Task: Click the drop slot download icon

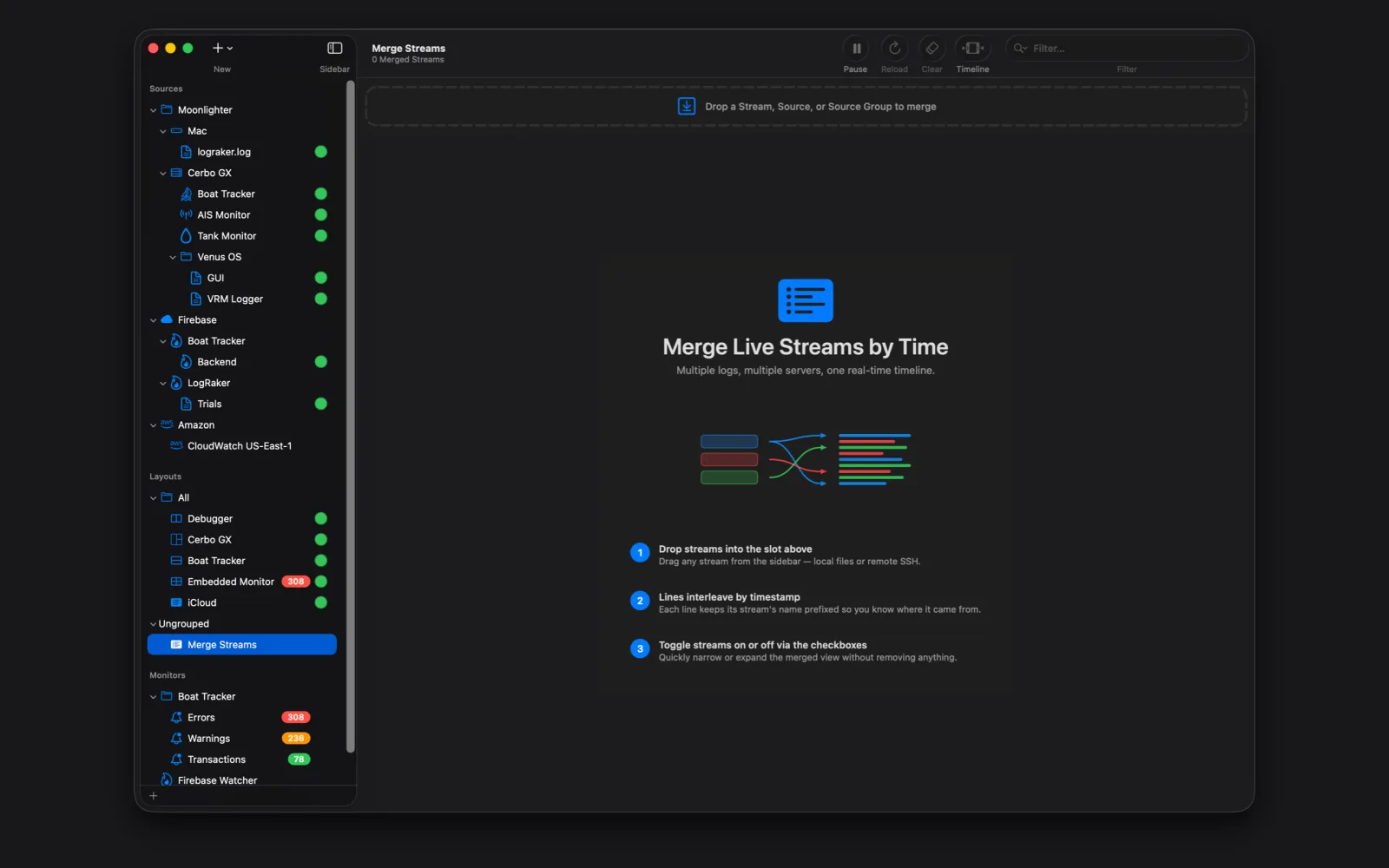Action: coord(687,106)
